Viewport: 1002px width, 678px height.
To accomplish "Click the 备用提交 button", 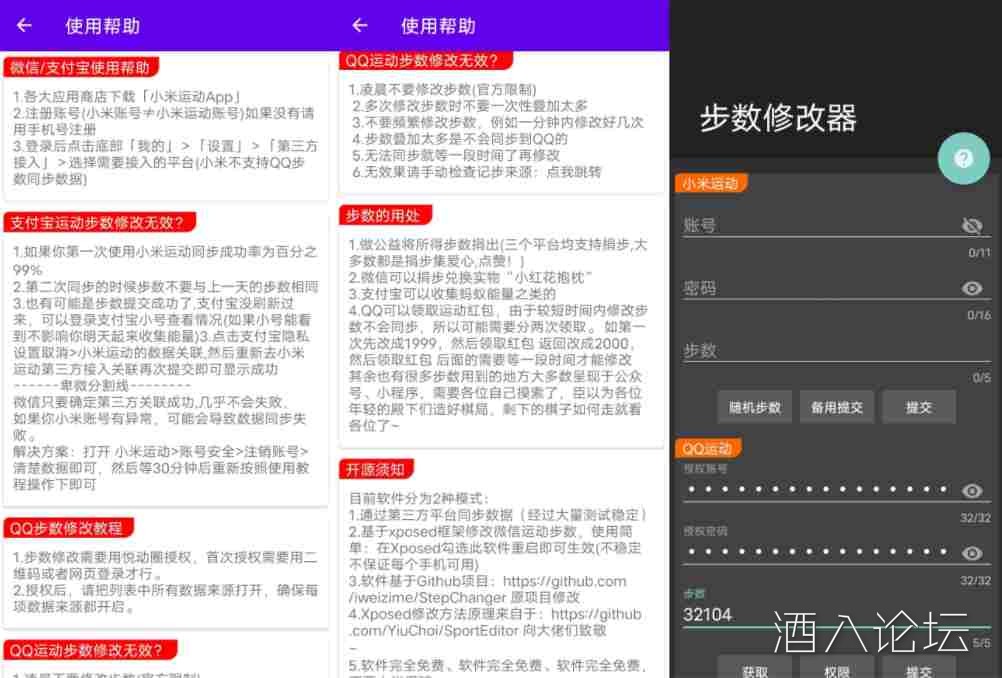I will [836, 407].
